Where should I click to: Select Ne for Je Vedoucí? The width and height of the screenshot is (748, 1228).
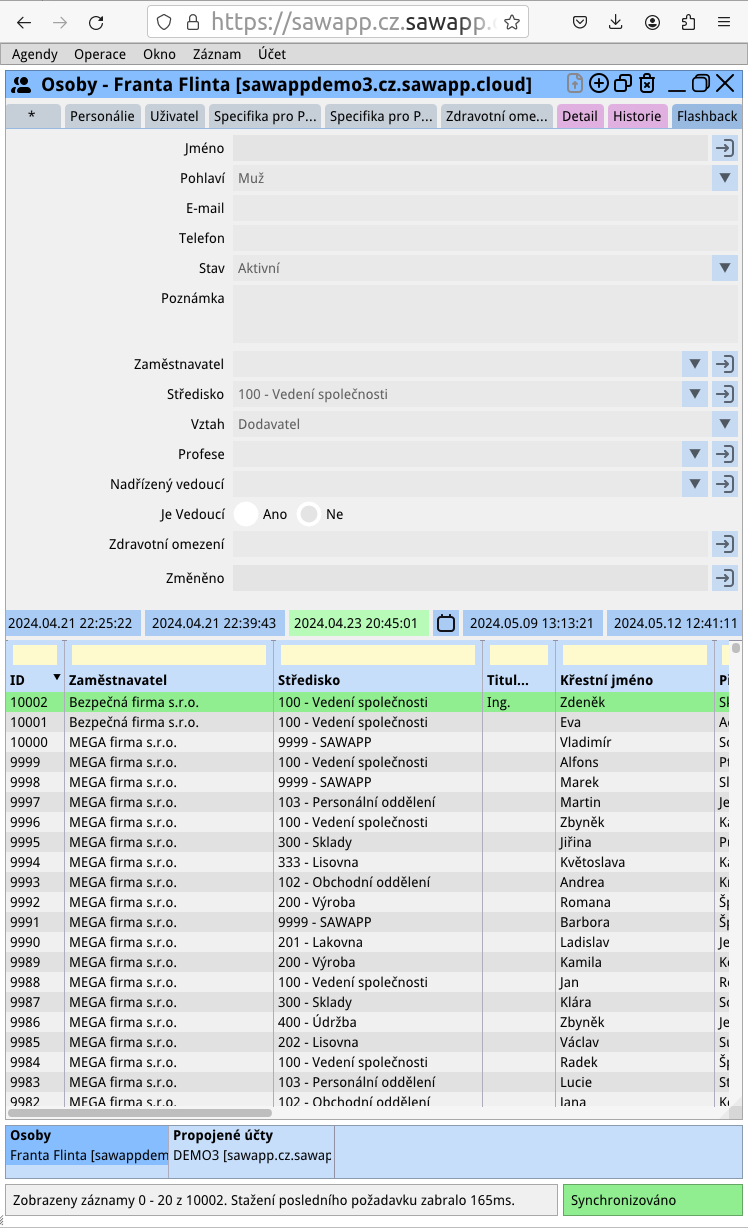[310, 514]
